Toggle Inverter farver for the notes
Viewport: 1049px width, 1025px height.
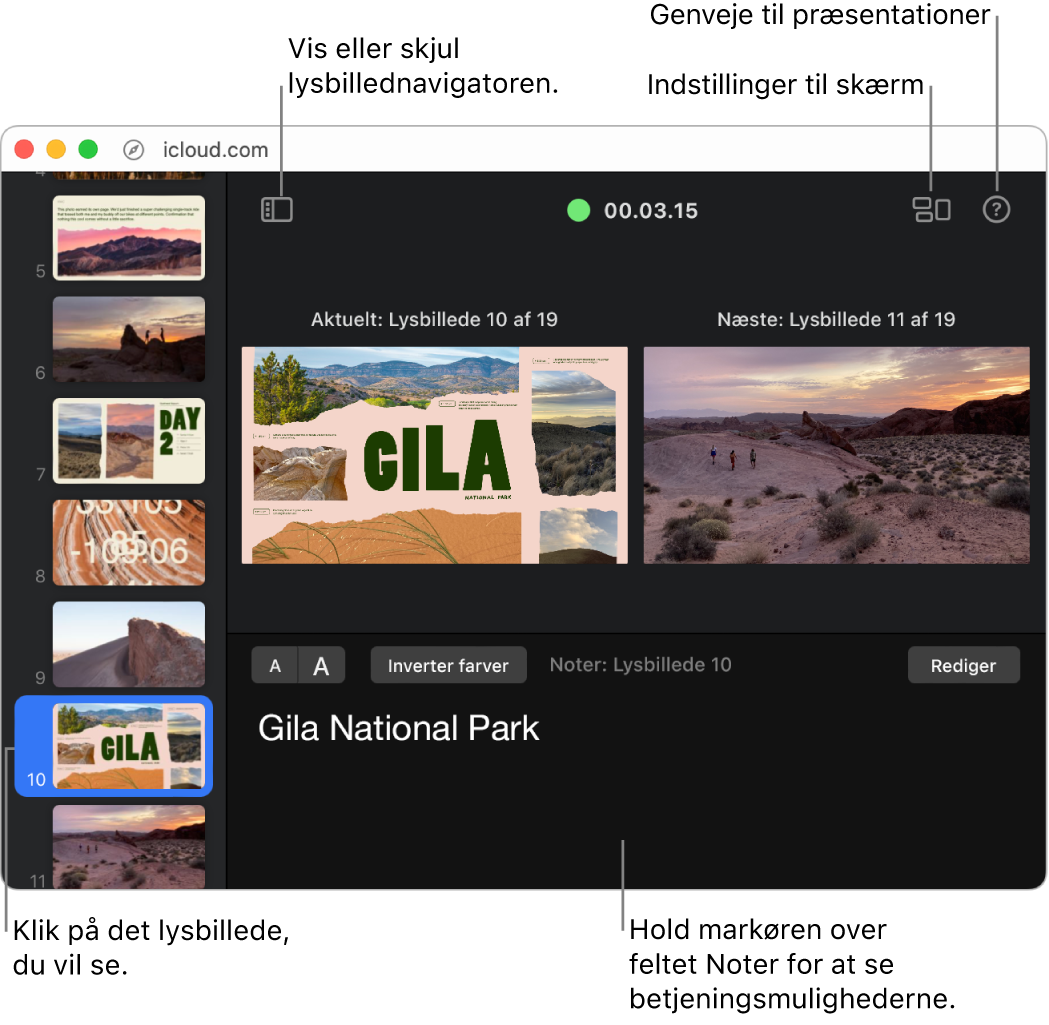tap(448, 665)
